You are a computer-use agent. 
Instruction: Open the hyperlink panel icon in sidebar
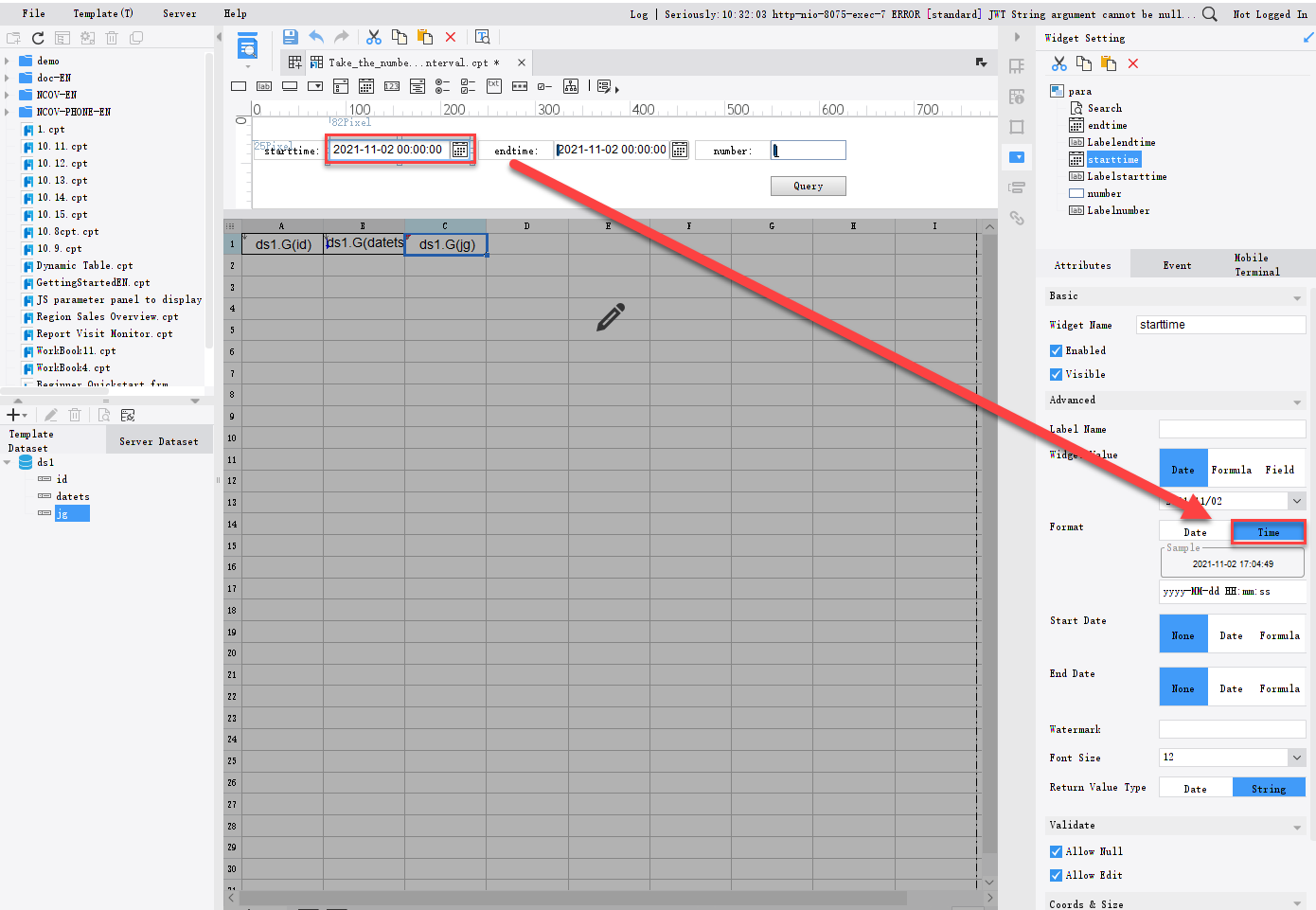coord(1017,218)
